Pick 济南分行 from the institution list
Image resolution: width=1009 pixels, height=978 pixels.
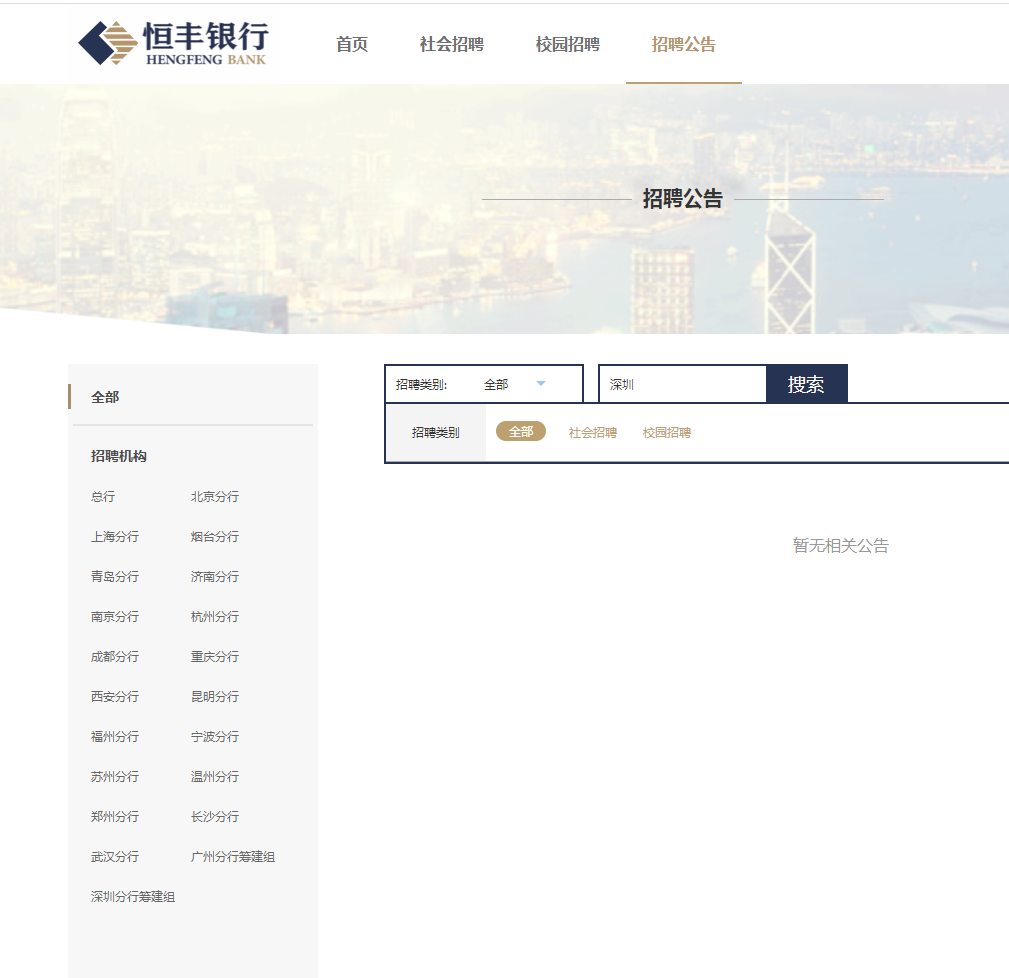215,577
